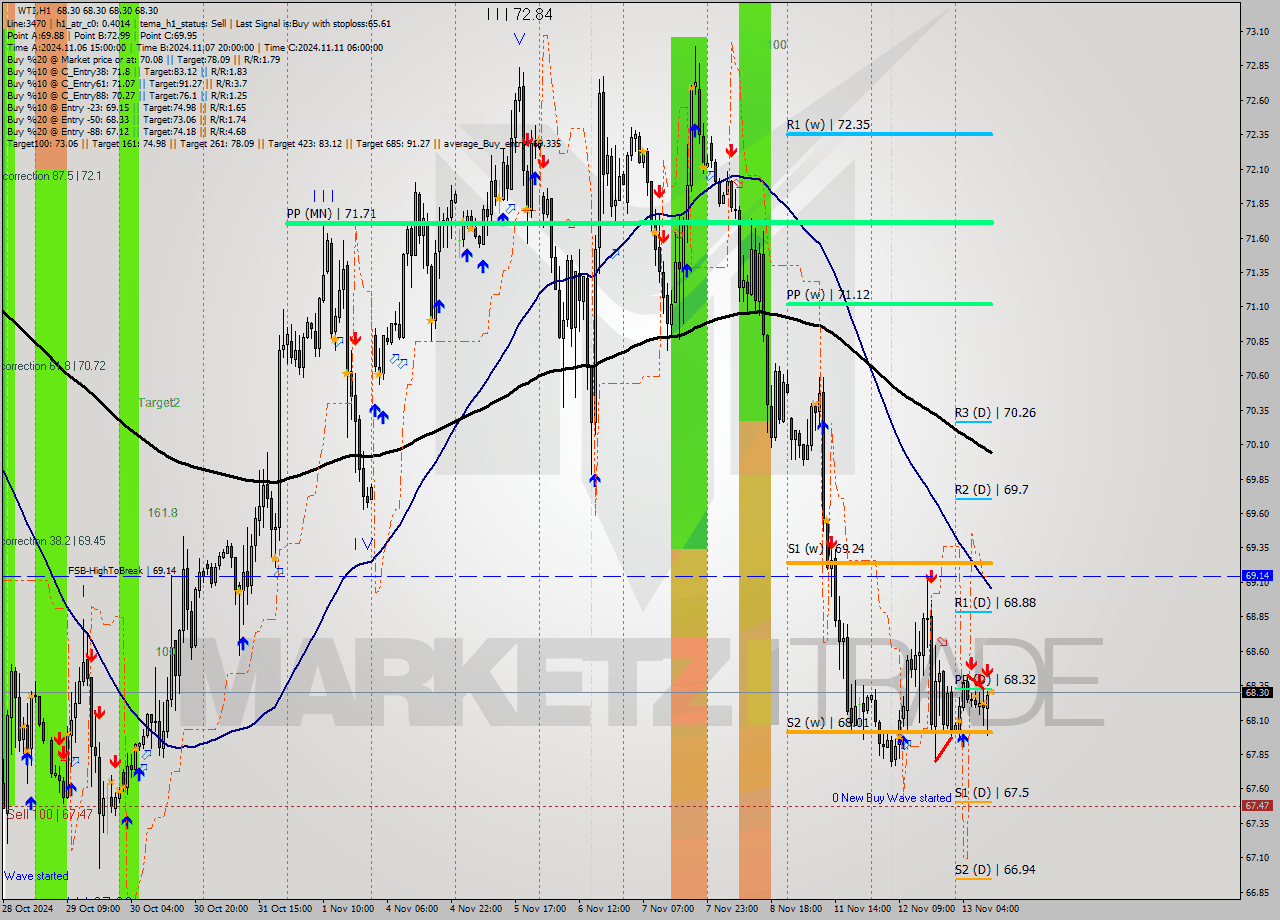This screenshot has width=1280, height=920.
Task: Click the 'S1 (w) | 69.24' support label
Action: (x=826, y=549)
